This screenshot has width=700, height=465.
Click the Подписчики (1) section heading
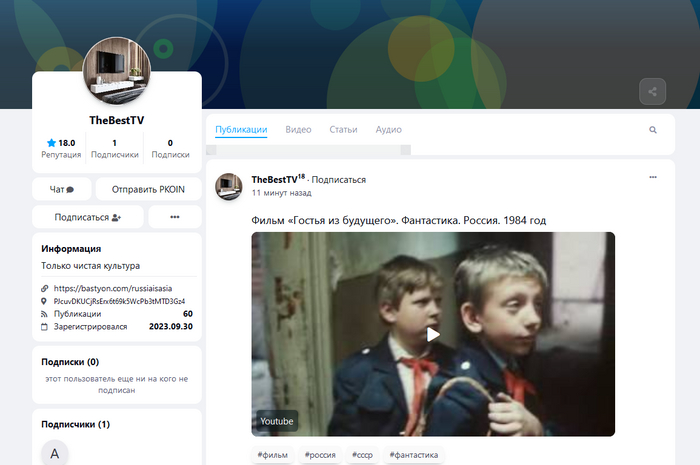75,424
